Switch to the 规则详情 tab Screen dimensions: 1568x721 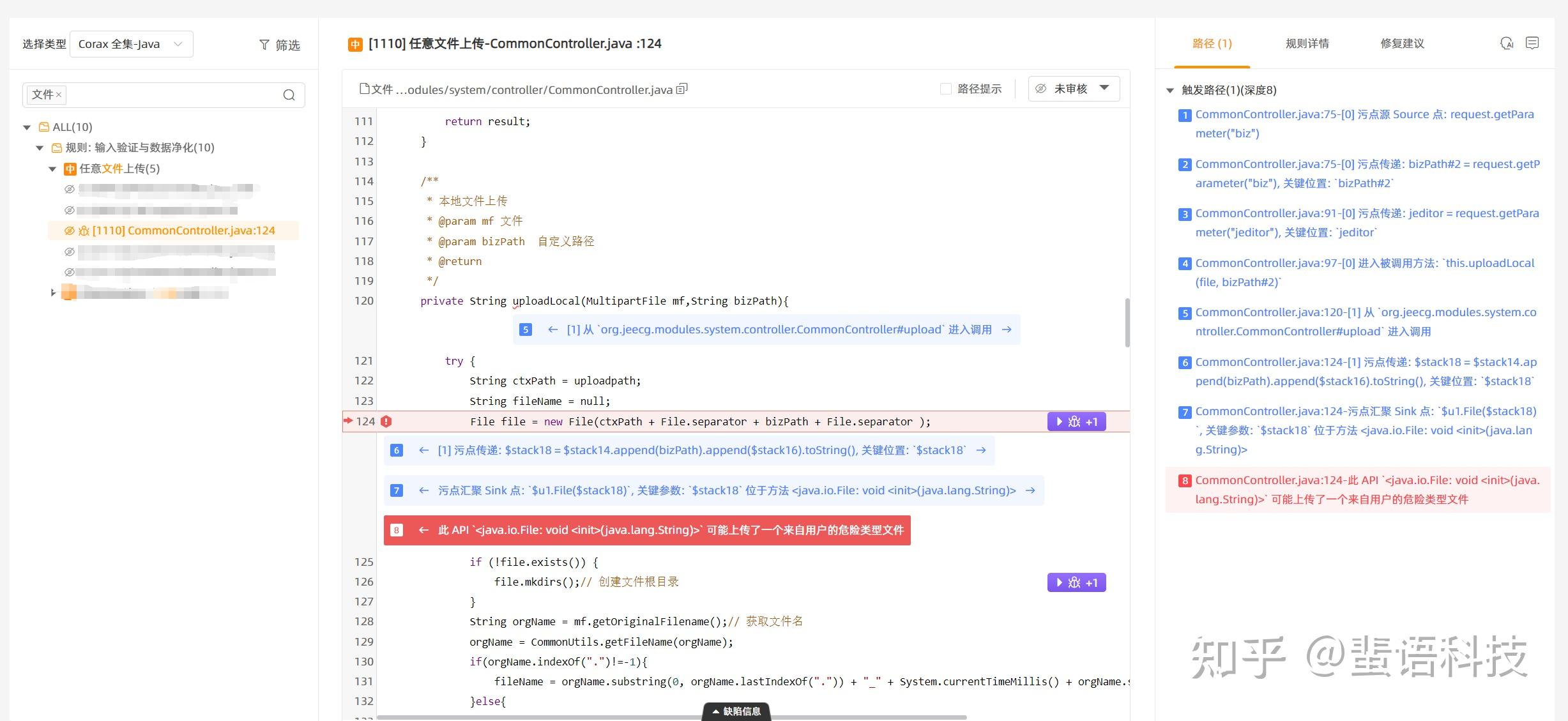1307,43
